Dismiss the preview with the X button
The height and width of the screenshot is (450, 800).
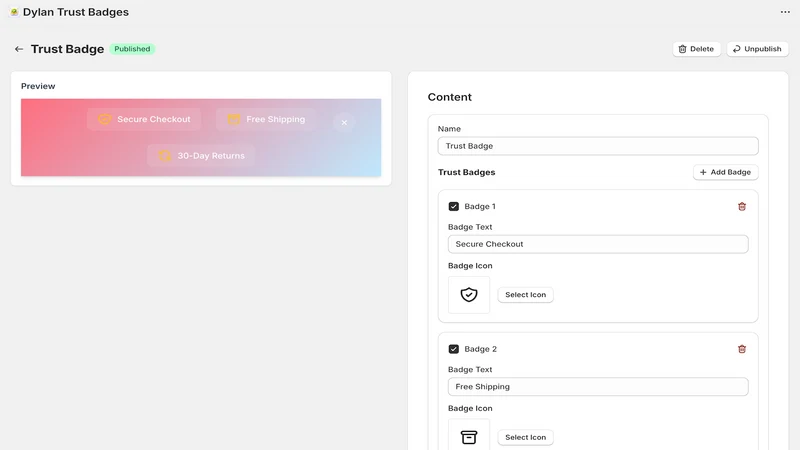tap(344, 122)
